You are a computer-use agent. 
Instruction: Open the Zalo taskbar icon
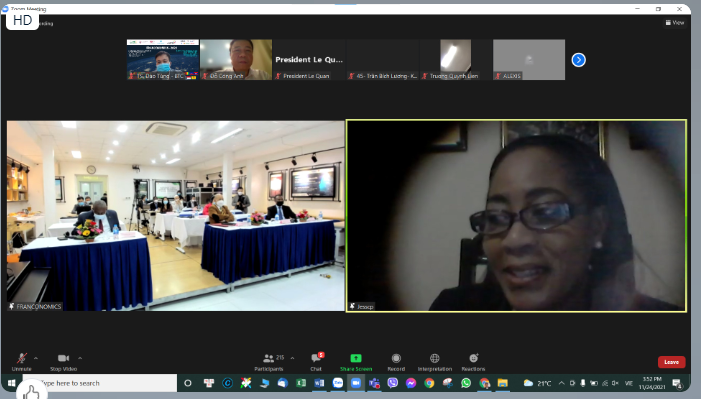coord(338,383)
